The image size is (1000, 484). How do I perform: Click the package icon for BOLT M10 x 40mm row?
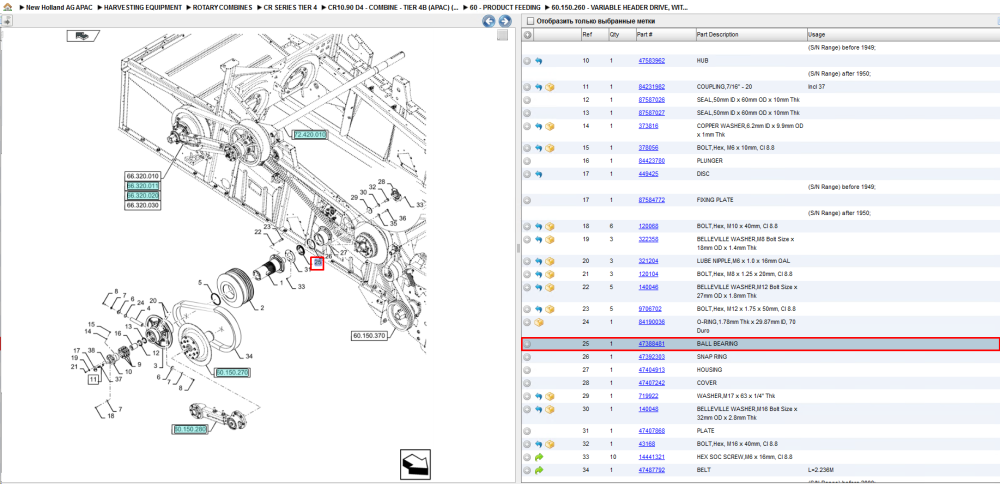(550, 226)
